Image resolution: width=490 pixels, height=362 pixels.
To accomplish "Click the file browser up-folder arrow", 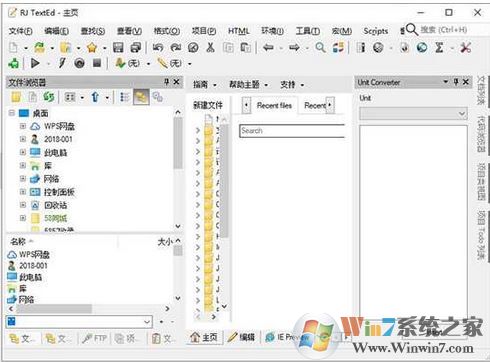I will [x=95, y=97].
